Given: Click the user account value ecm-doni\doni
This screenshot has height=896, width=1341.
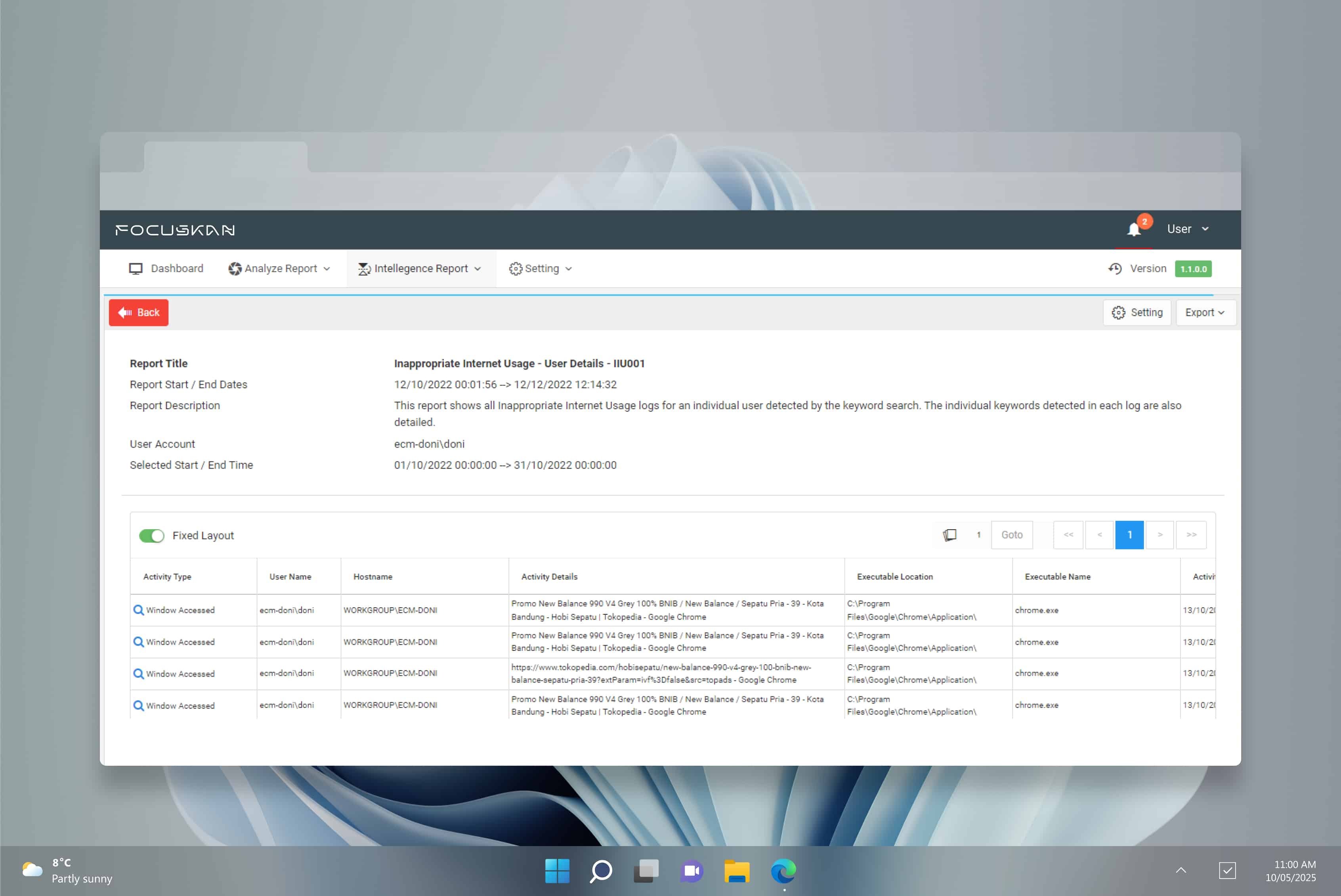Looking at the screenshot, I should point(429,444).
